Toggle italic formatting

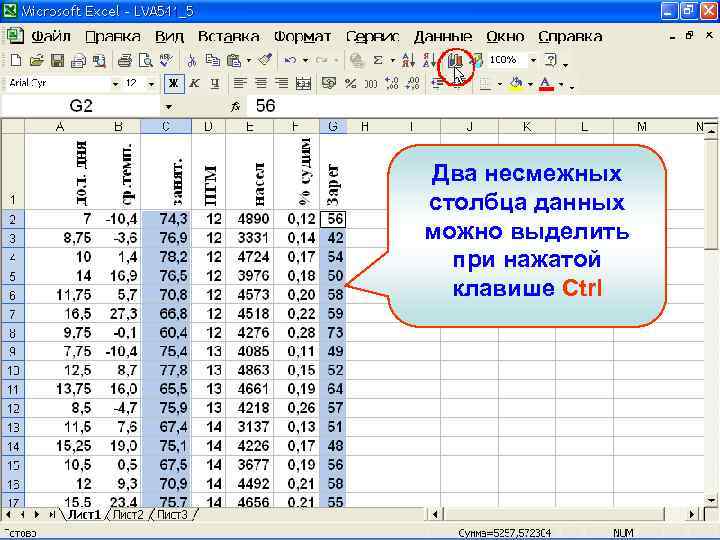(x=194, y=83)
